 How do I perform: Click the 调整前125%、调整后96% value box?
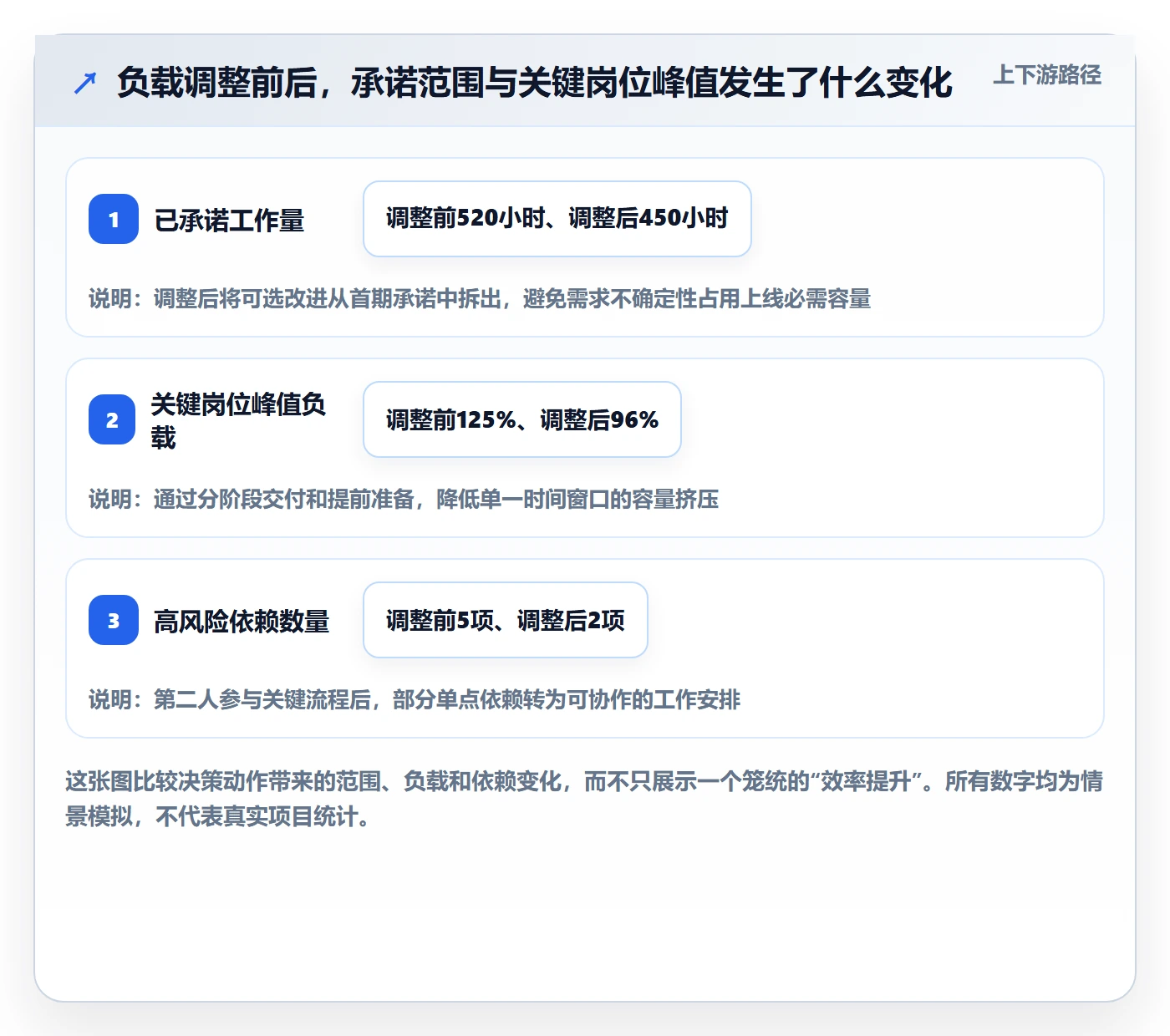click(x=522, y=419)
